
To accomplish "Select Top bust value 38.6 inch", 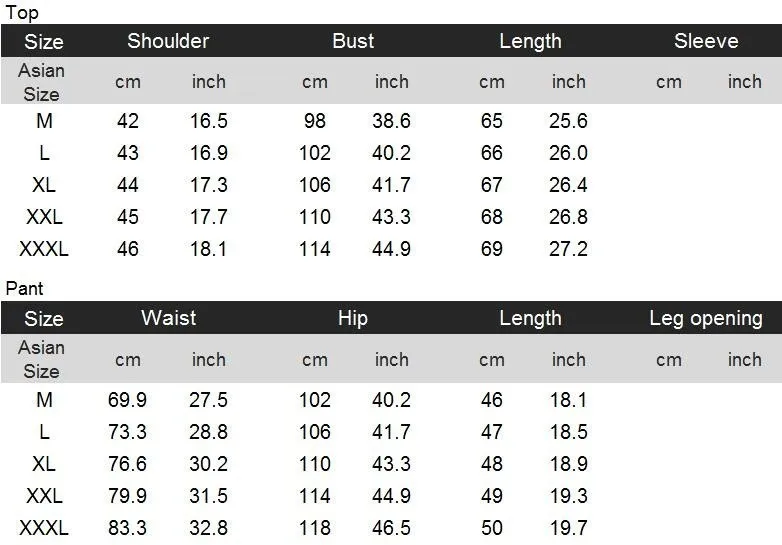I will (391, 121).
